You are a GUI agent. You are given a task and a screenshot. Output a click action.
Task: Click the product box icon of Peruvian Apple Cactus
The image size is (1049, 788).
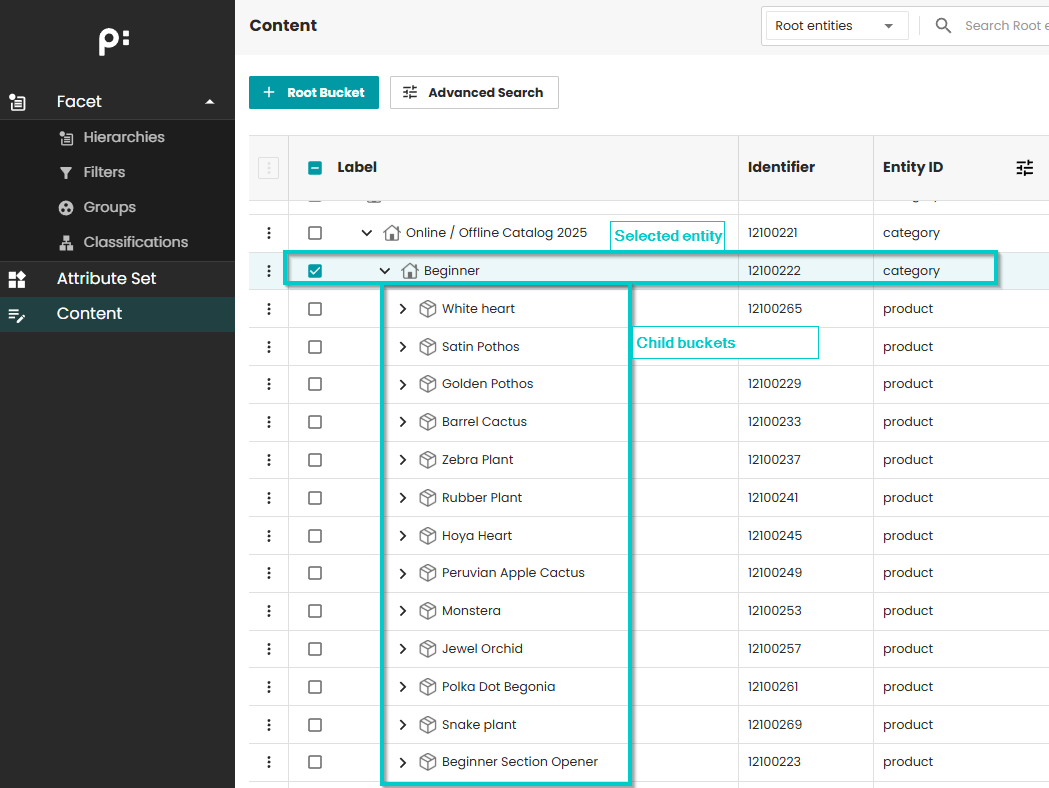pyautogui.click(x=427, y=573)
